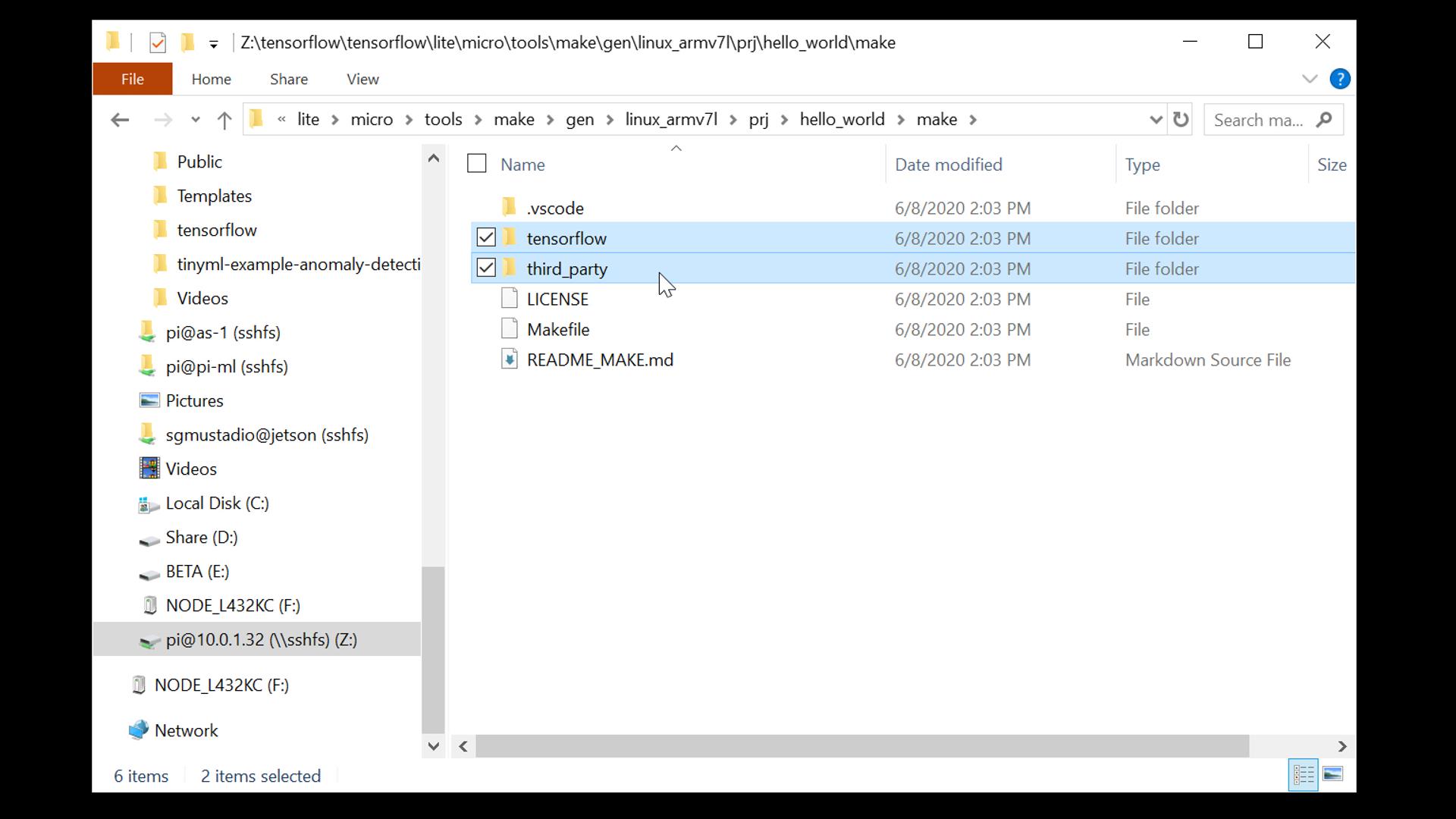Open the View ribbon tab

coord(362,79)
